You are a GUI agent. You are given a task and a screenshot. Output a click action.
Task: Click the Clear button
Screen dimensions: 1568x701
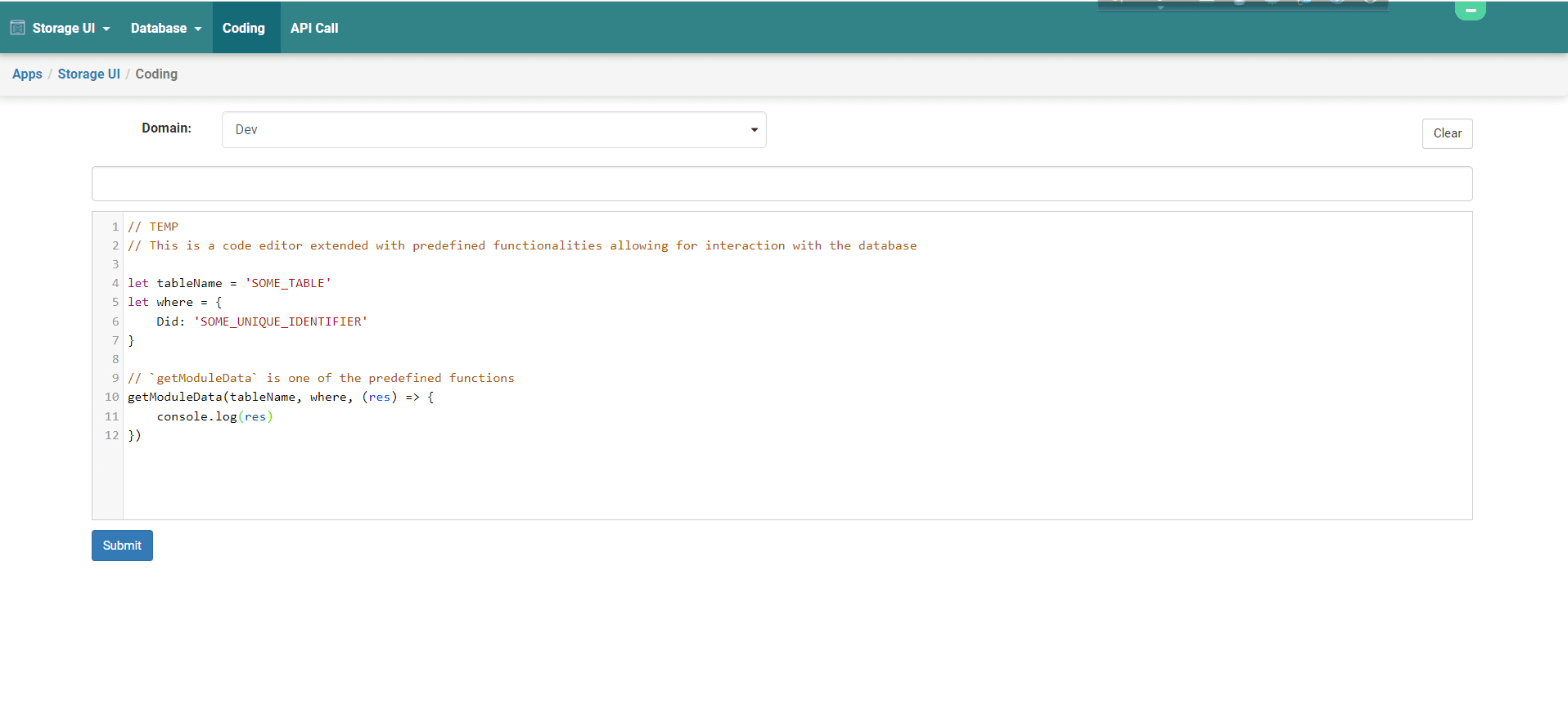pos(1447,133)
